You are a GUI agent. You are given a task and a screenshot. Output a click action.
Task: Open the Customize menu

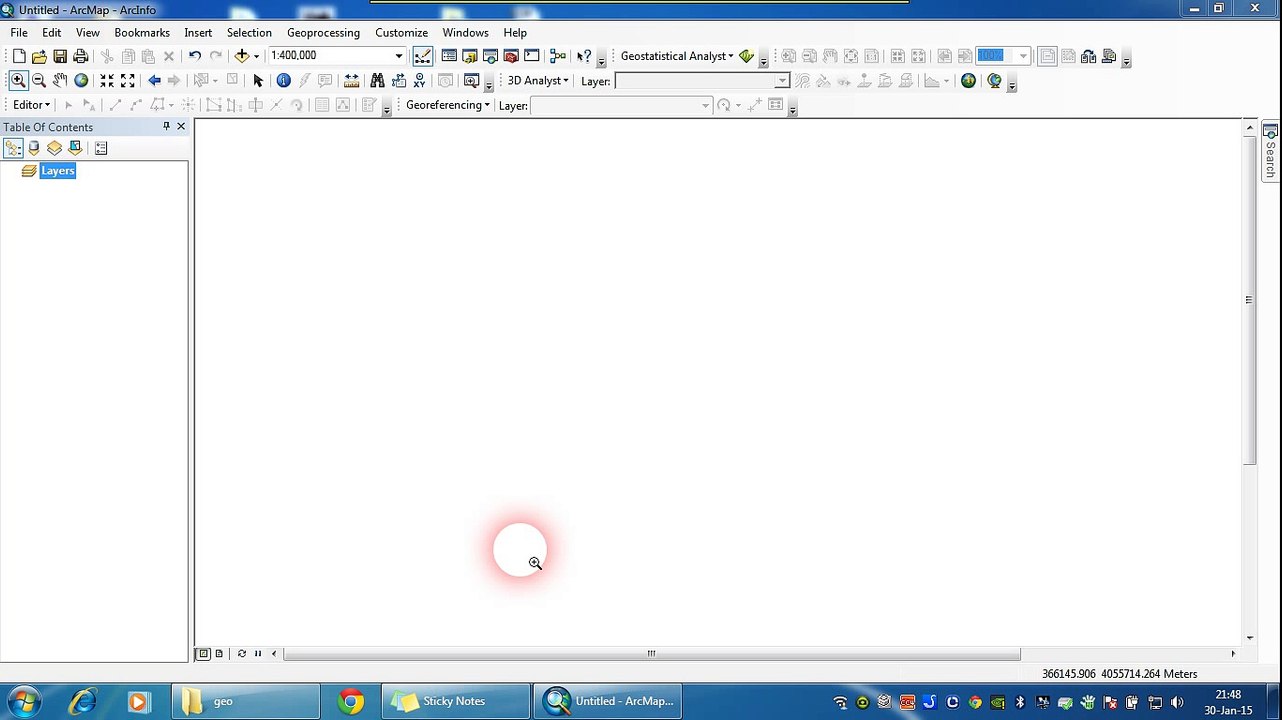pyautogui.click(x=401, y=33)
